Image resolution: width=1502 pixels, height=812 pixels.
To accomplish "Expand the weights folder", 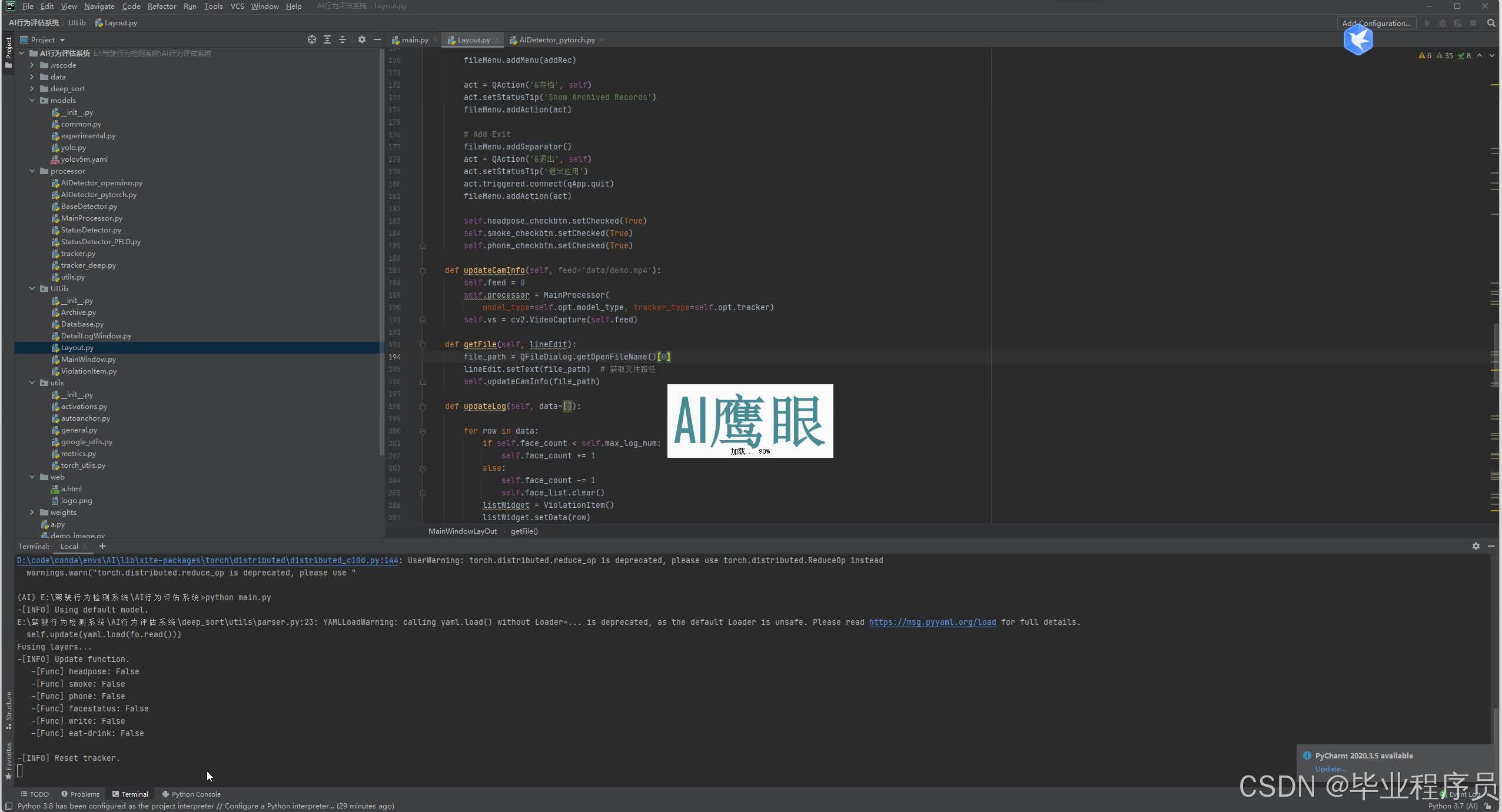I will pyautogui.click(x=32, y=513).
